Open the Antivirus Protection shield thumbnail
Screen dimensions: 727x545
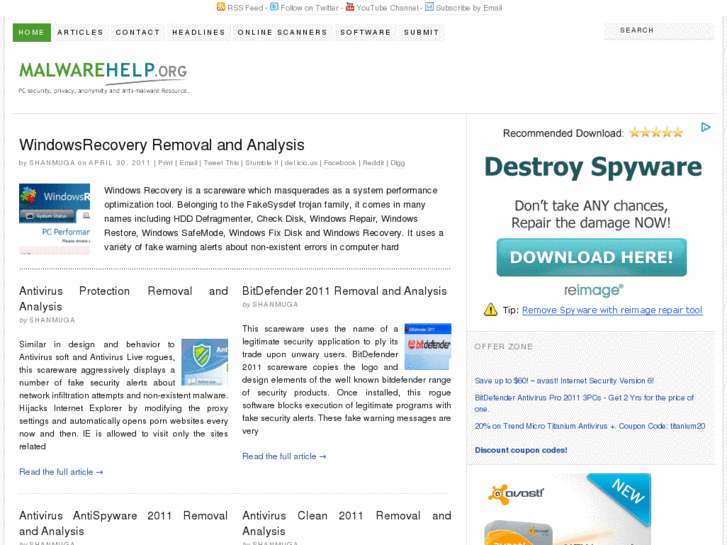204,362
